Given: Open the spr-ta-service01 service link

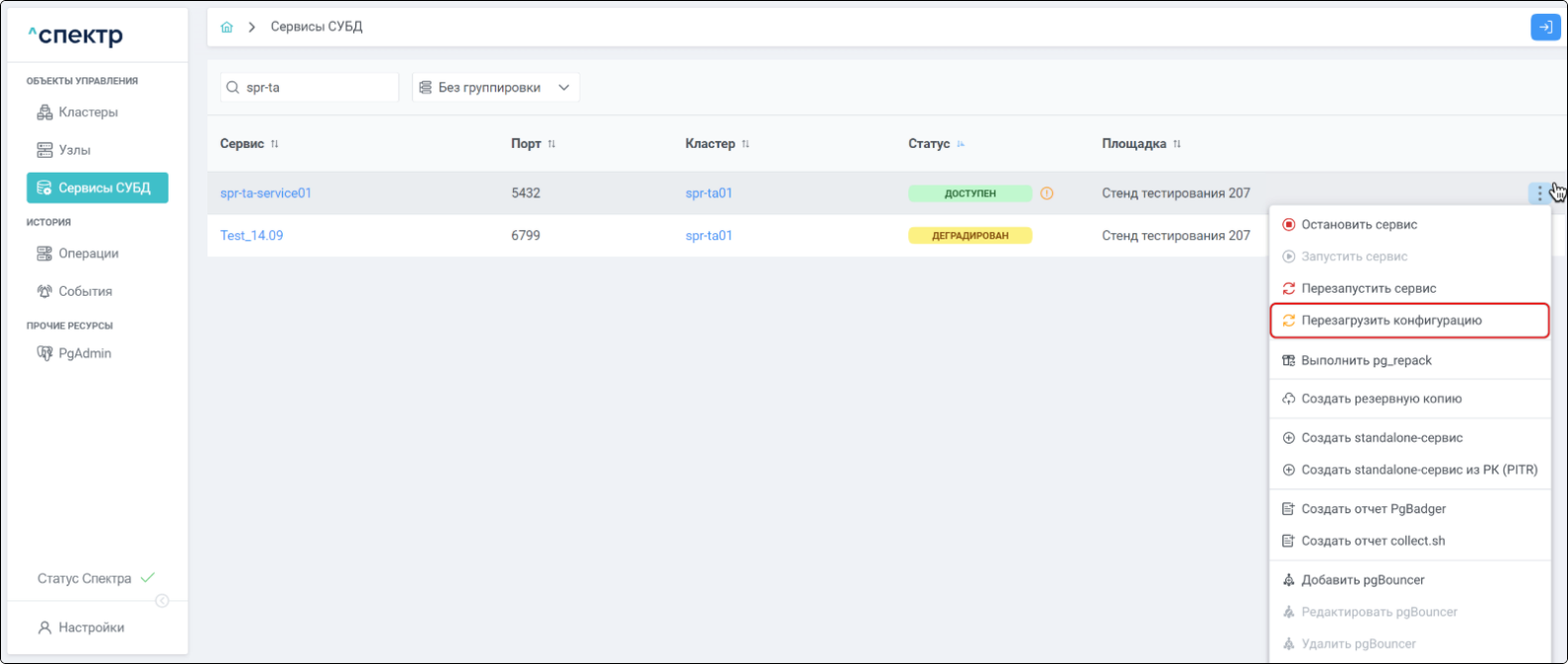Looking at the screenshot, I should pyautogui.click(x=266, y=194).
